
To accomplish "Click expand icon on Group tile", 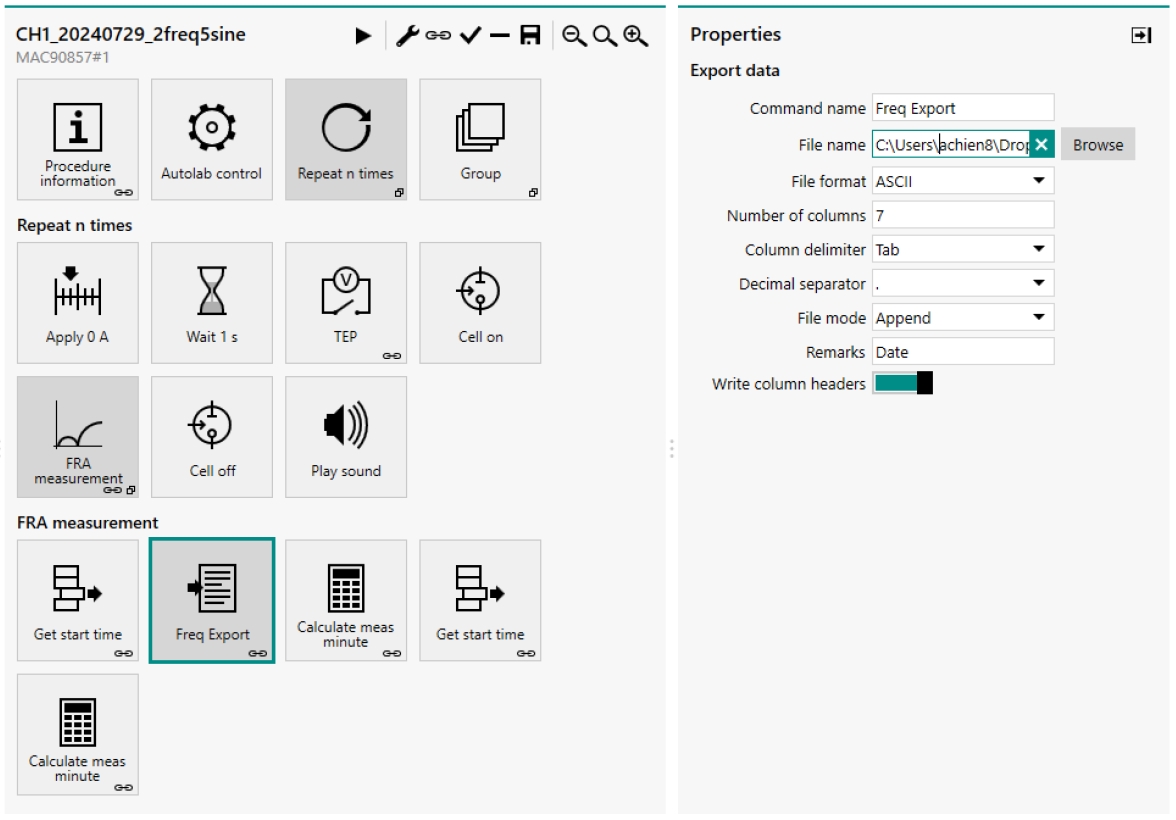I will click(533, 193).
